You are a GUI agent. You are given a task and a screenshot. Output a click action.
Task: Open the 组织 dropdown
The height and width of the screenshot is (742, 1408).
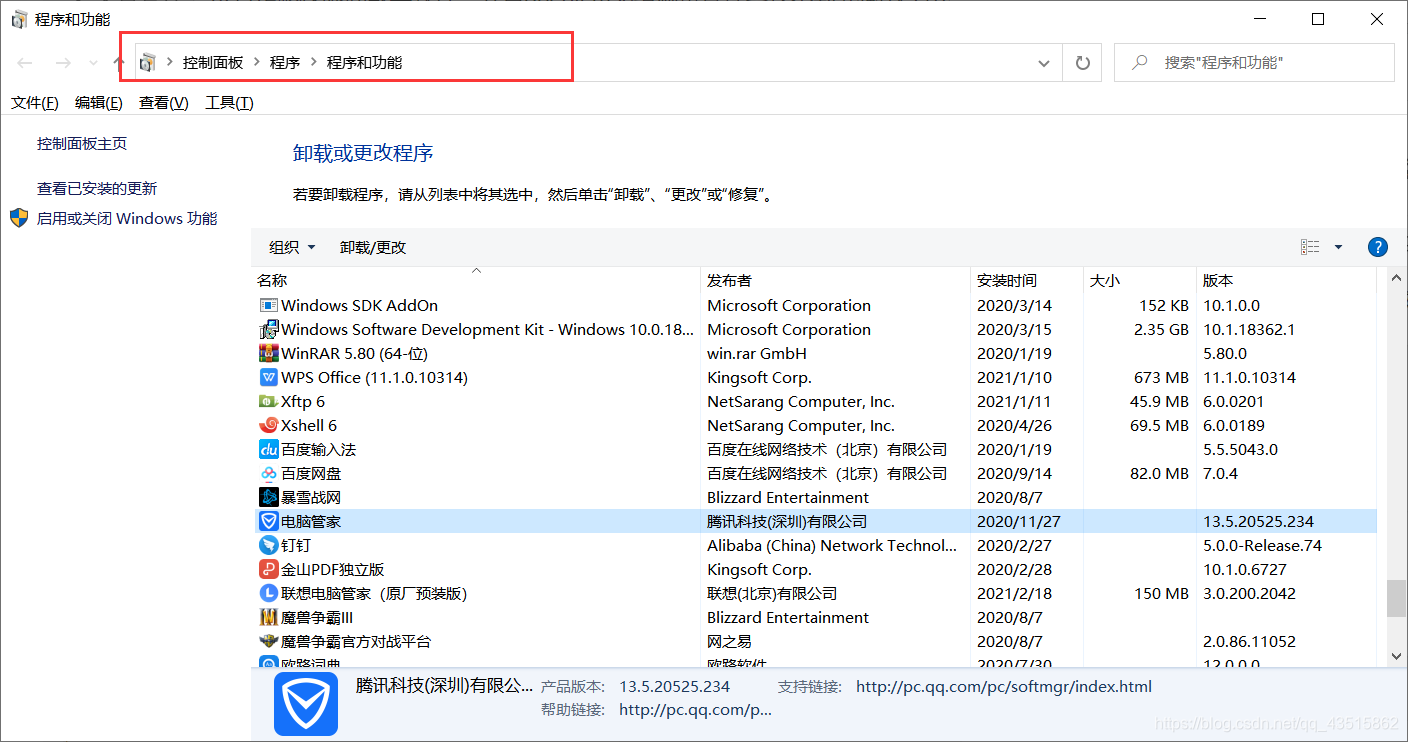[292, 247]
